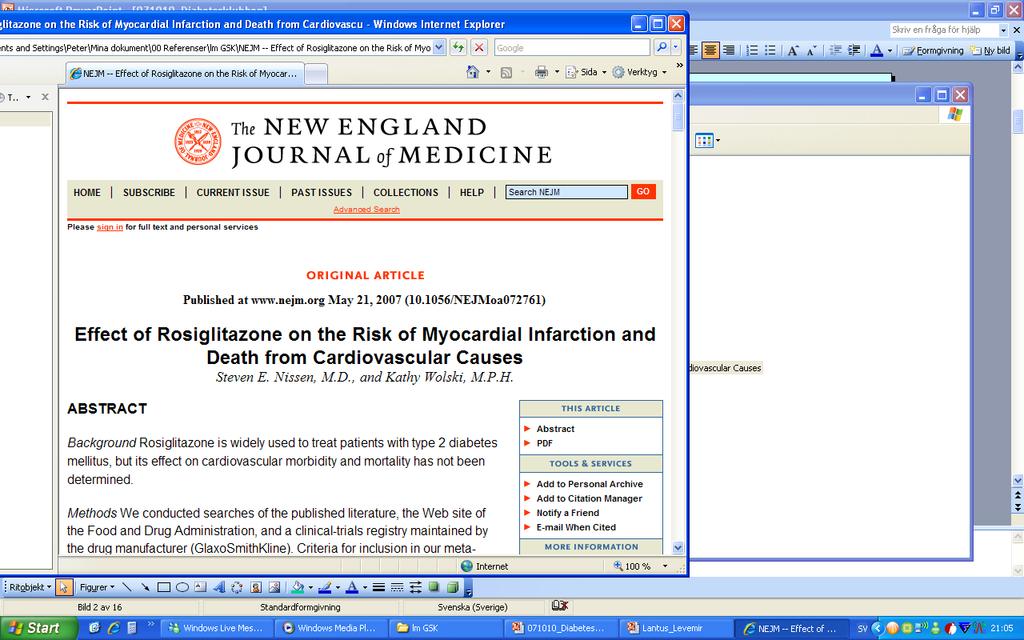Open the Sida page menu in Internet Explorer

click(x=586, y=72)
